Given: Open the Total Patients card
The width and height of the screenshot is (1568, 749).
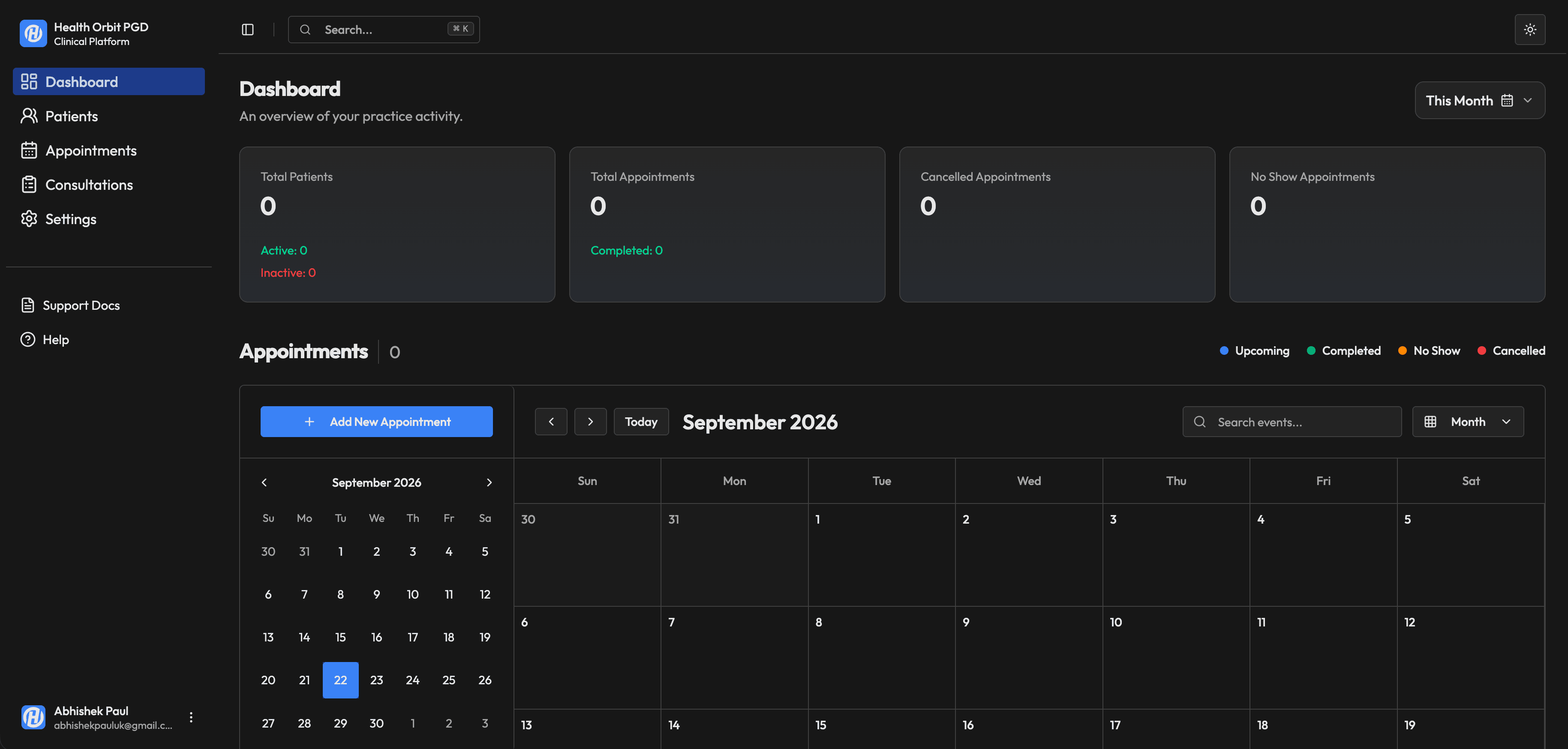Looking at the screenshot, I should 397,225.
